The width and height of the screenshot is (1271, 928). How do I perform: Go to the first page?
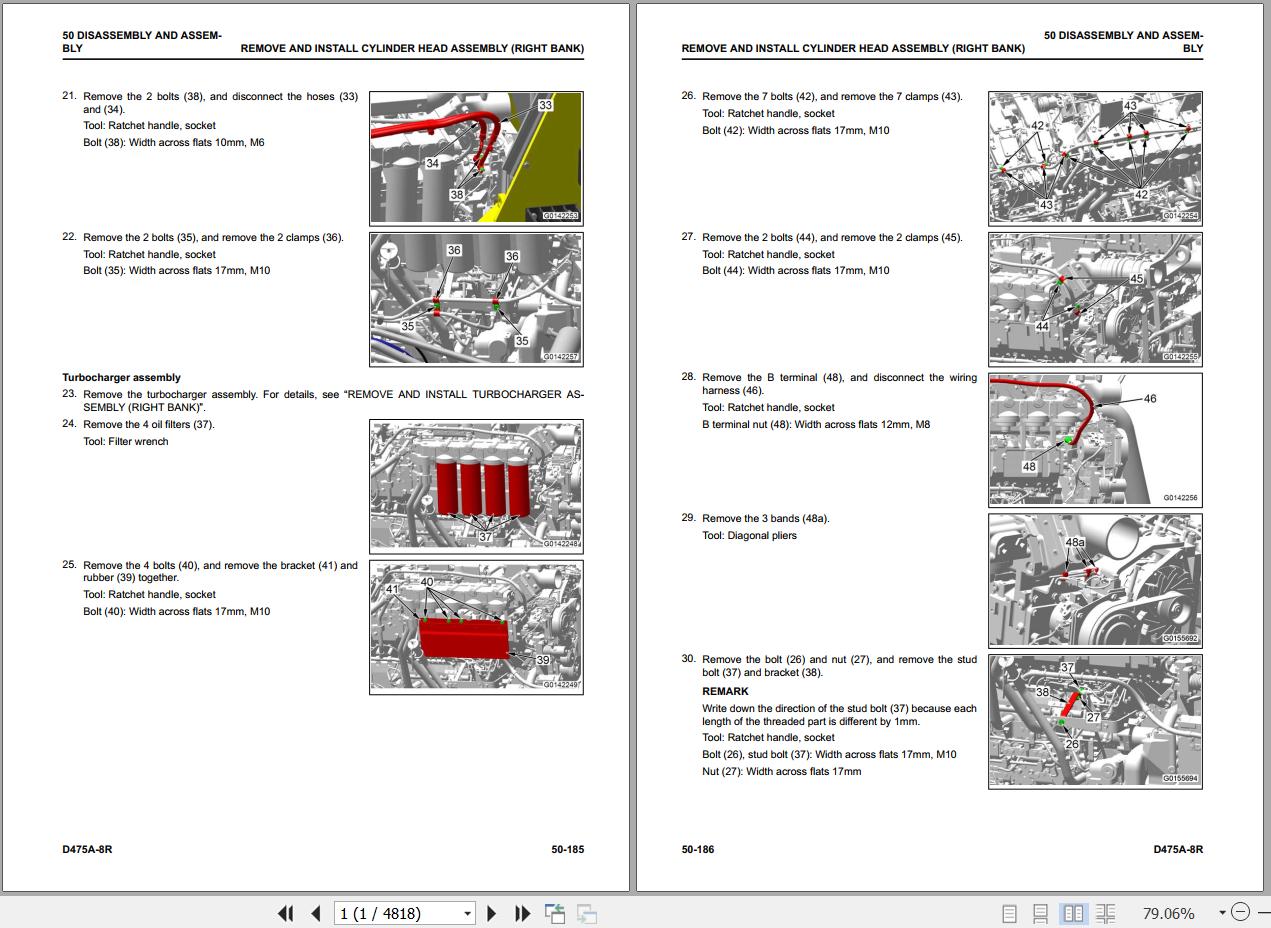click(285, 913)
